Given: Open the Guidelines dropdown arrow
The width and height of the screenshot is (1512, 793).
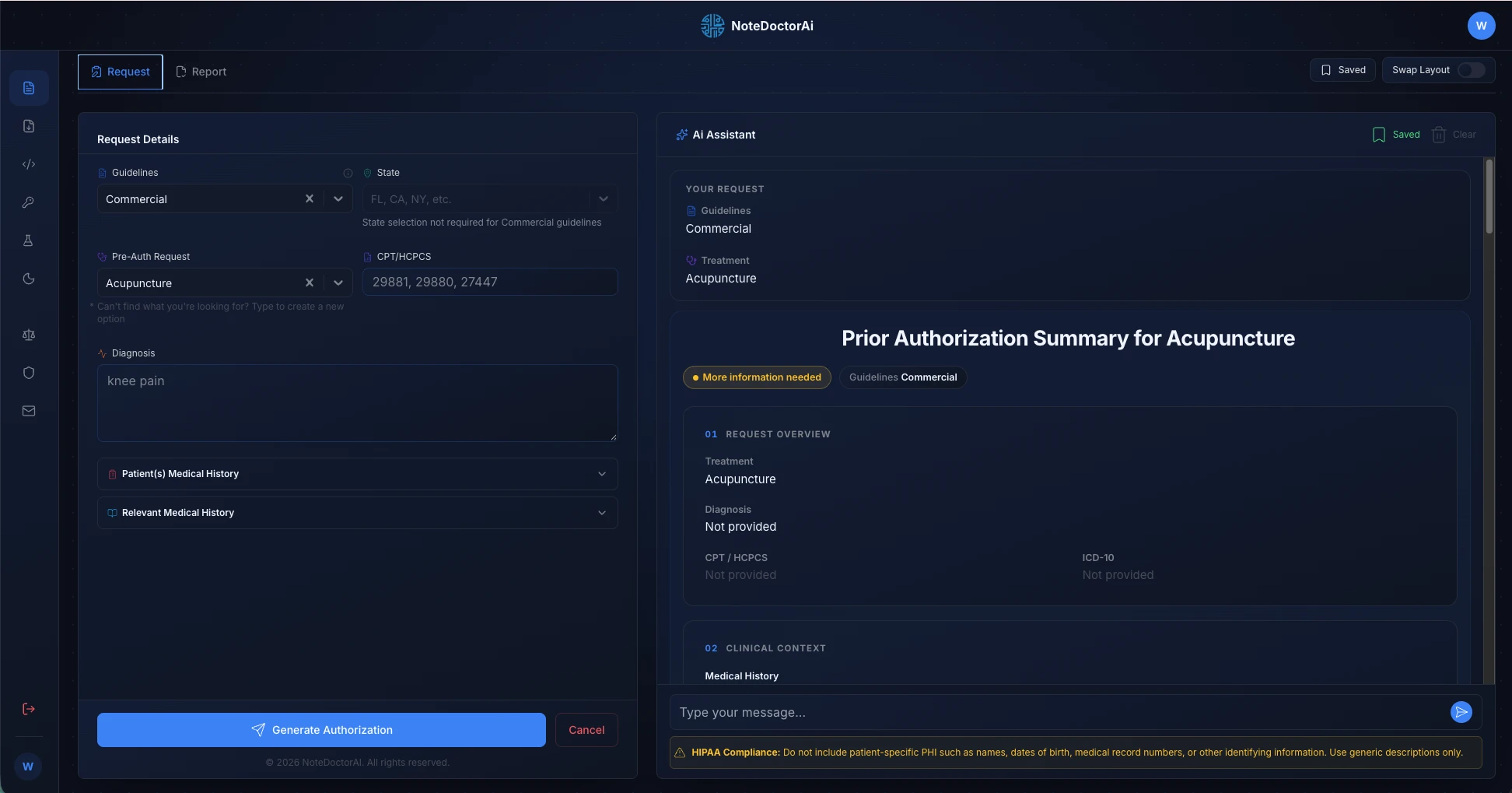Looking at the screenshot, I should 338,199.
